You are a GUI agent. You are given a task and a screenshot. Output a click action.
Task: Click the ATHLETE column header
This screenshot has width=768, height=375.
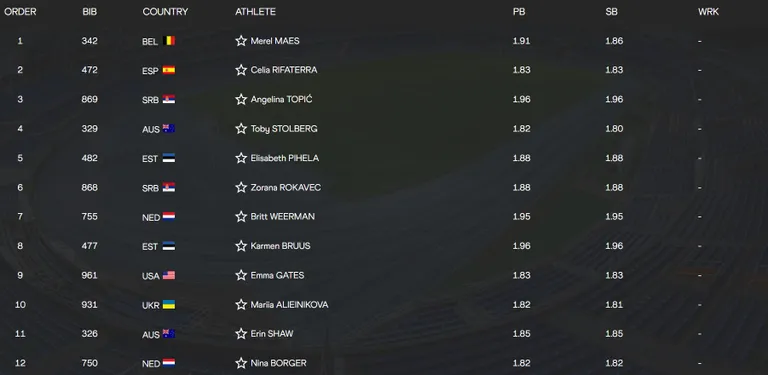(255, 12)
